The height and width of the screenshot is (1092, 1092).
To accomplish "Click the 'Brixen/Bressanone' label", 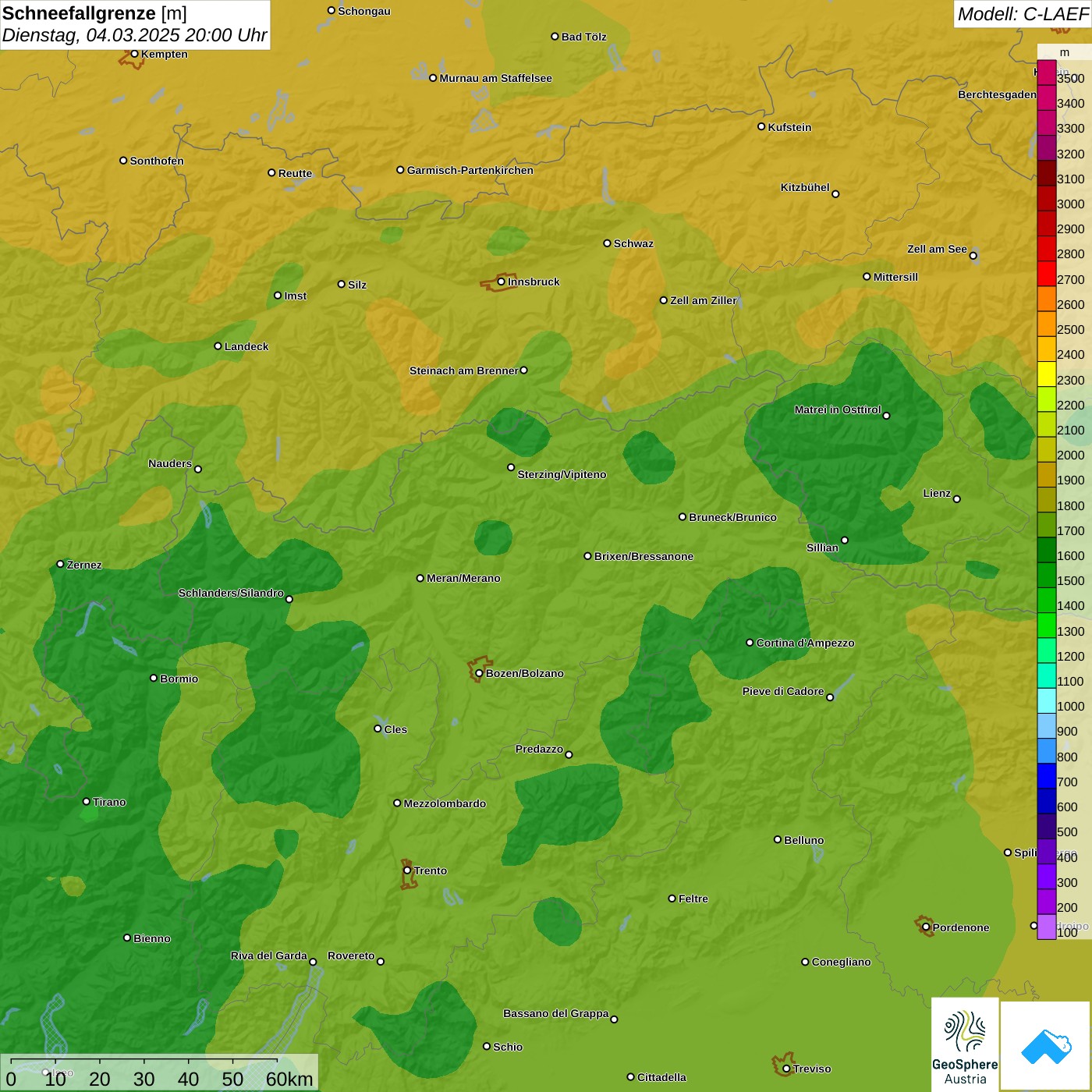I will [643, 556].
